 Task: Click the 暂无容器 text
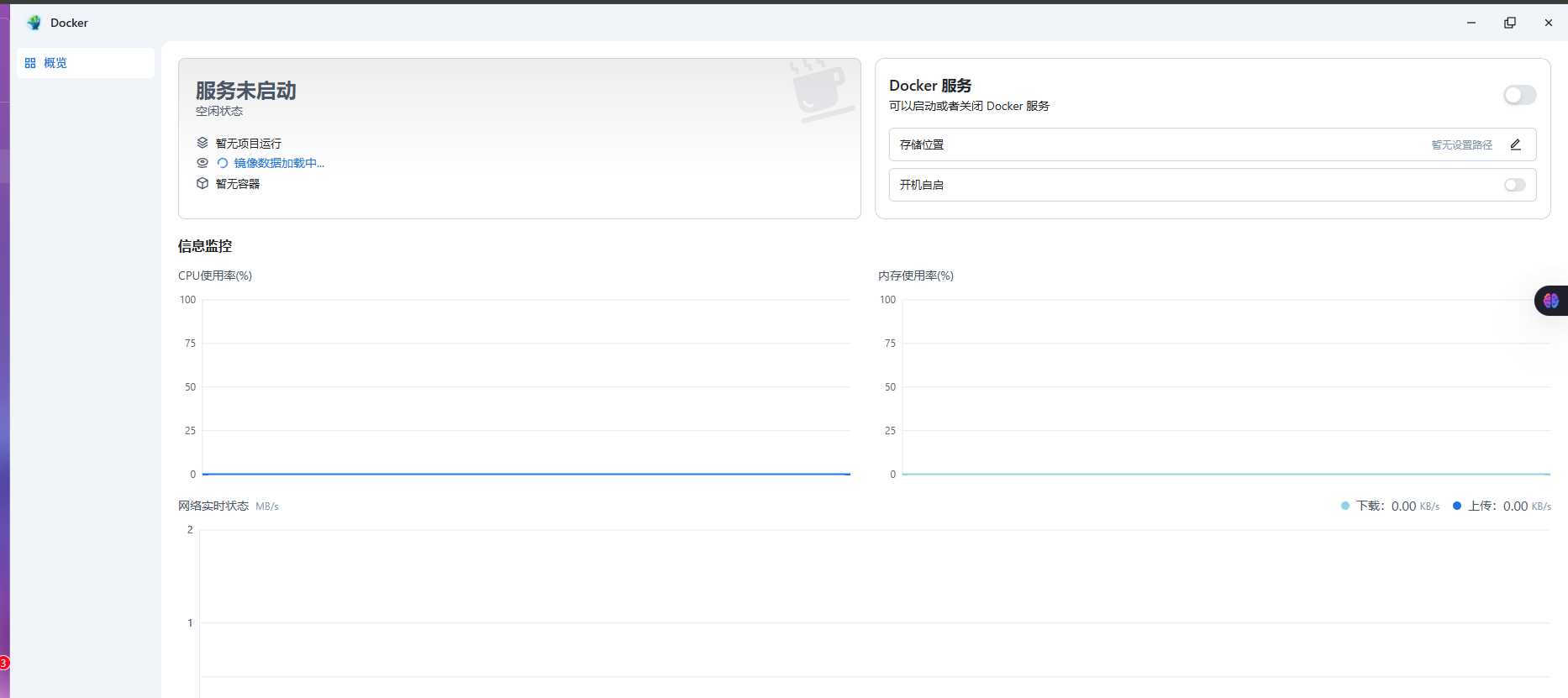pos(238,184)
